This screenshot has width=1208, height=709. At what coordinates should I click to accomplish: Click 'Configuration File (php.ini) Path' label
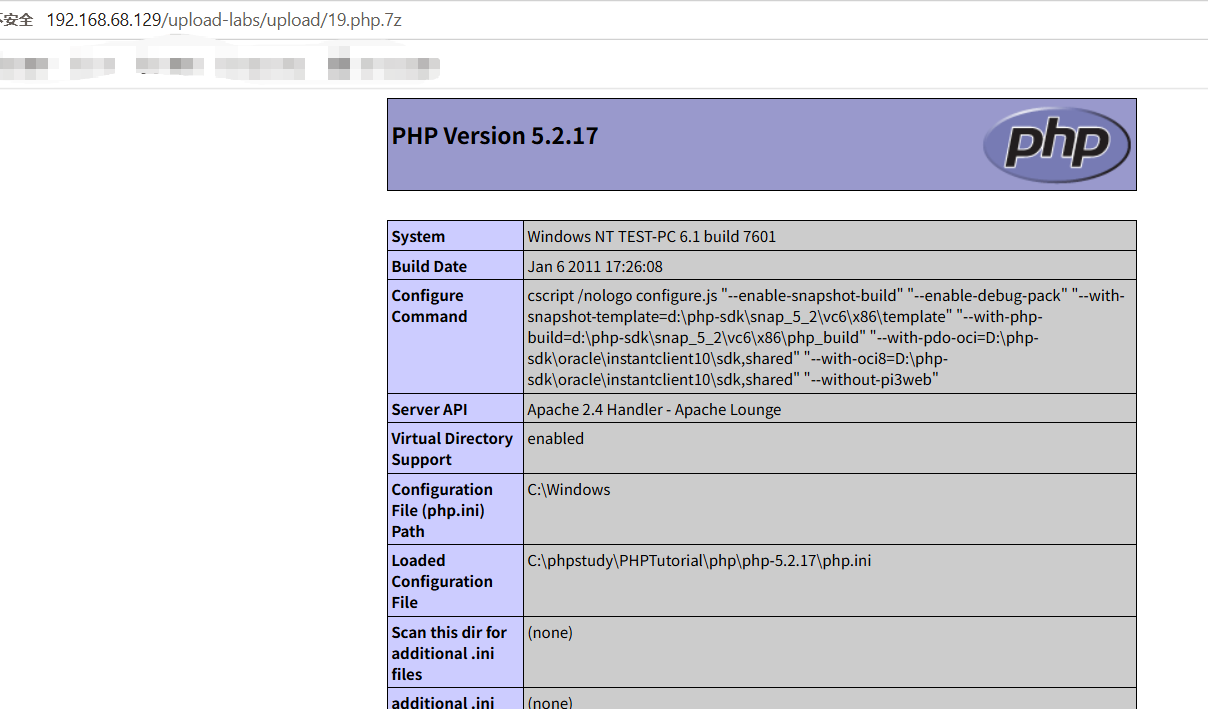pos(455,509)
